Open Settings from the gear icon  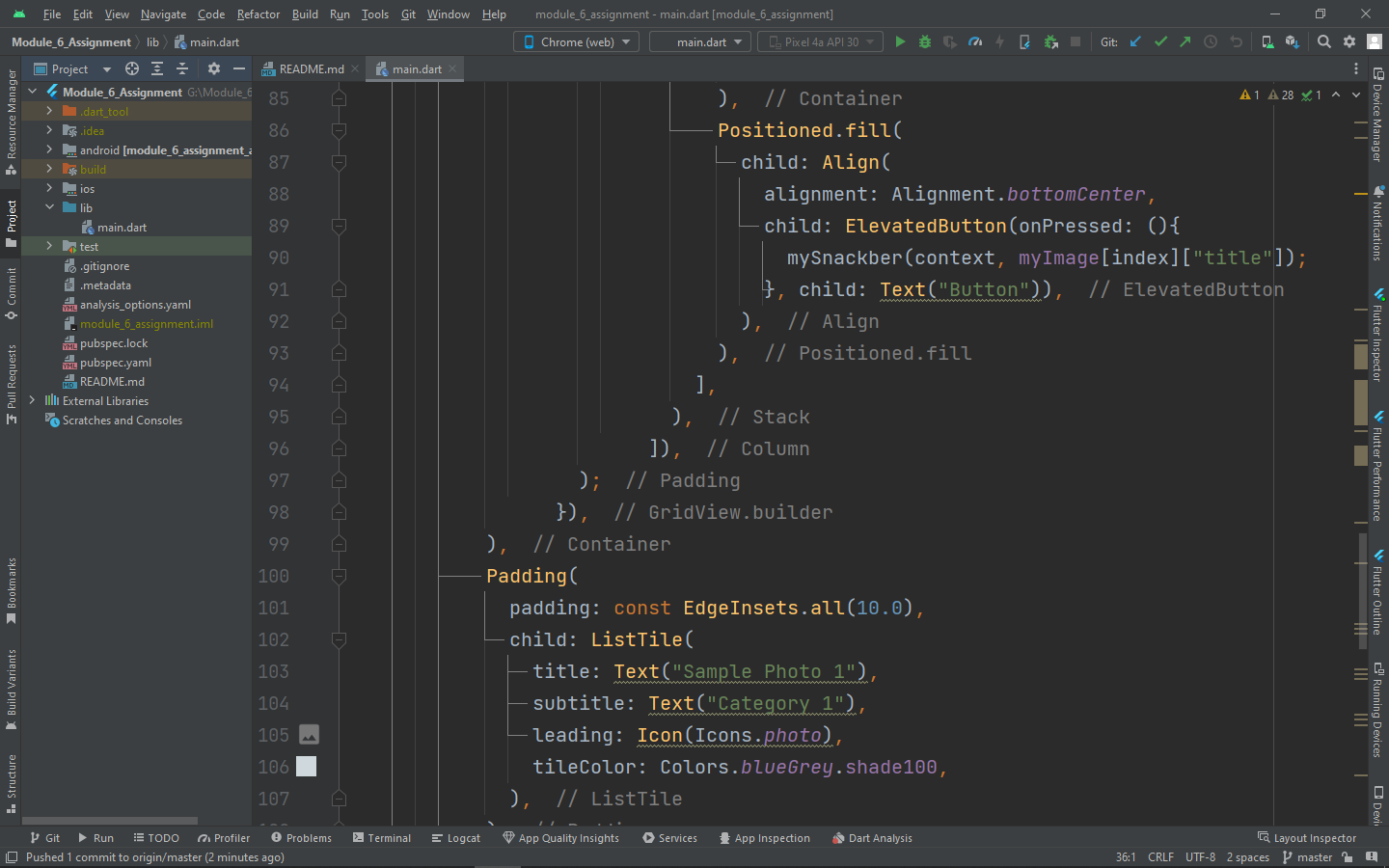(1348, 41)
